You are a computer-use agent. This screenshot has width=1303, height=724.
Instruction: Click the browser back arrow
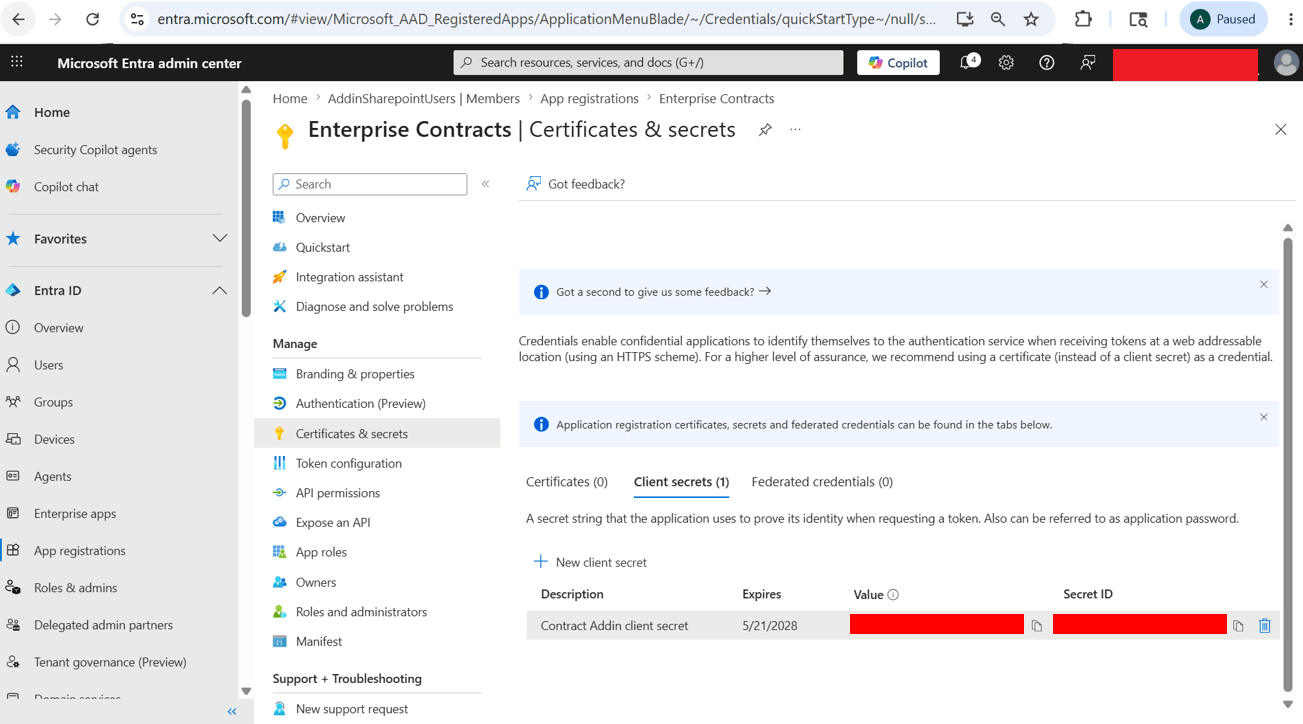pos(19,19)
